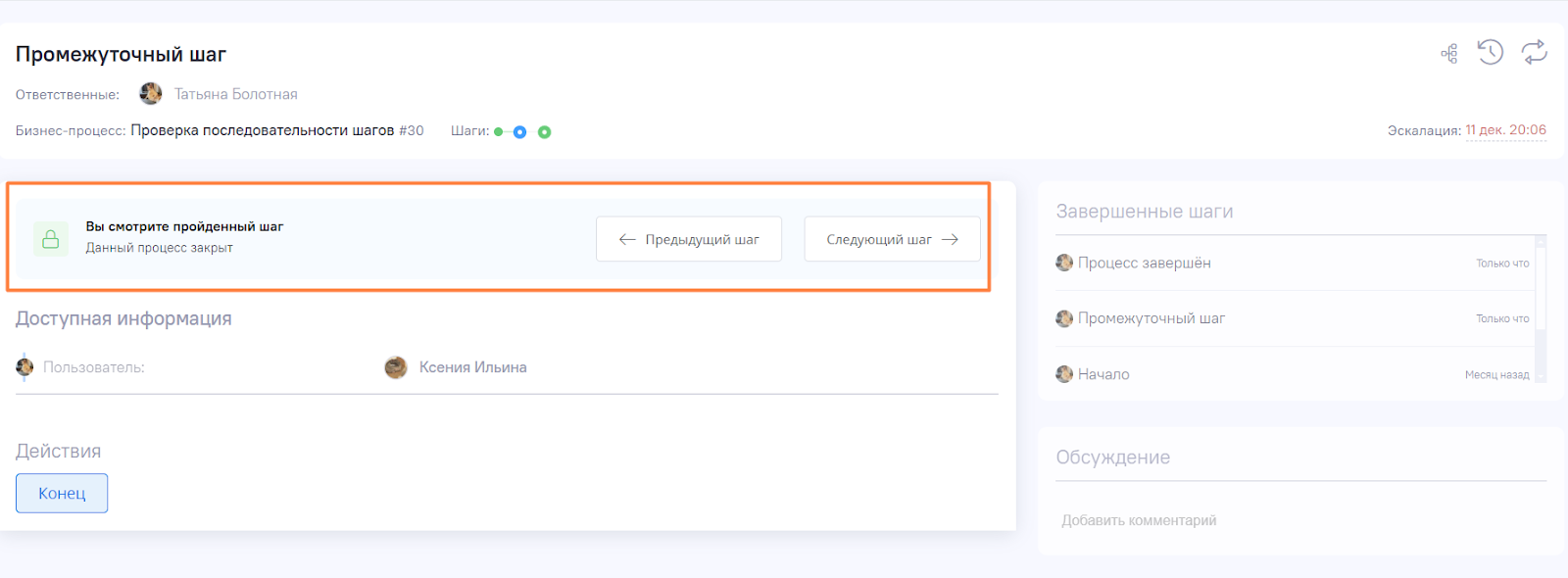Viewport: 1568px width, 578px height.
Task: Click the refresh arrows icon
Action: (1535, 52)
